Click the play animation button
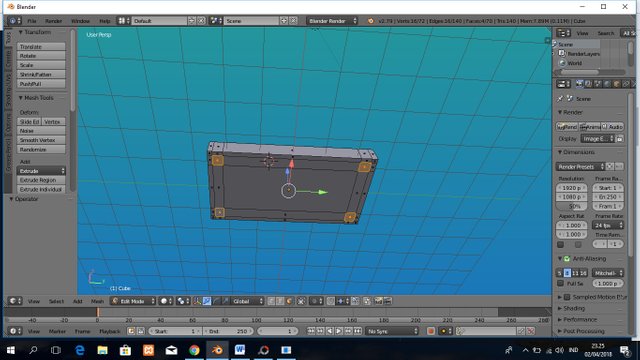Image resolution: width=640 pixels, height=360 pixels. pos(339,331)
